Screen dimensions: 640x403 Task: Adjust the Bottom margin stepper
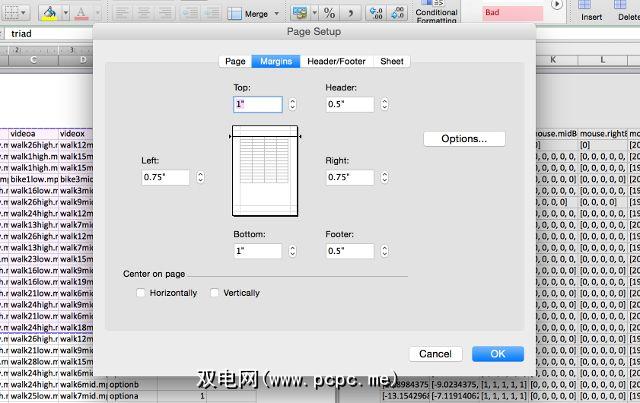[x=292, y=251]
